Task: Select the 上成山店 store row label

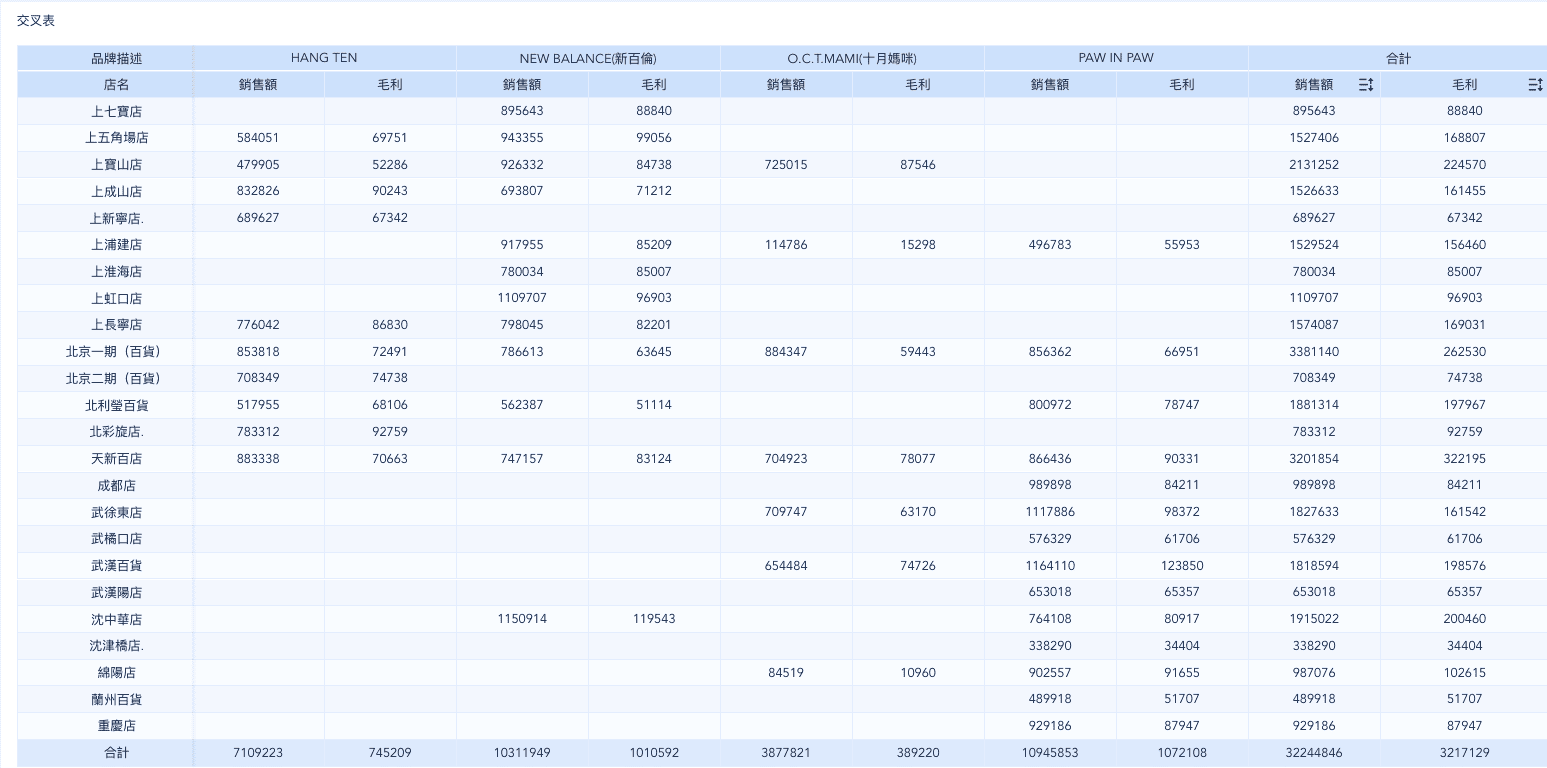Action: (x=117, y=191)
